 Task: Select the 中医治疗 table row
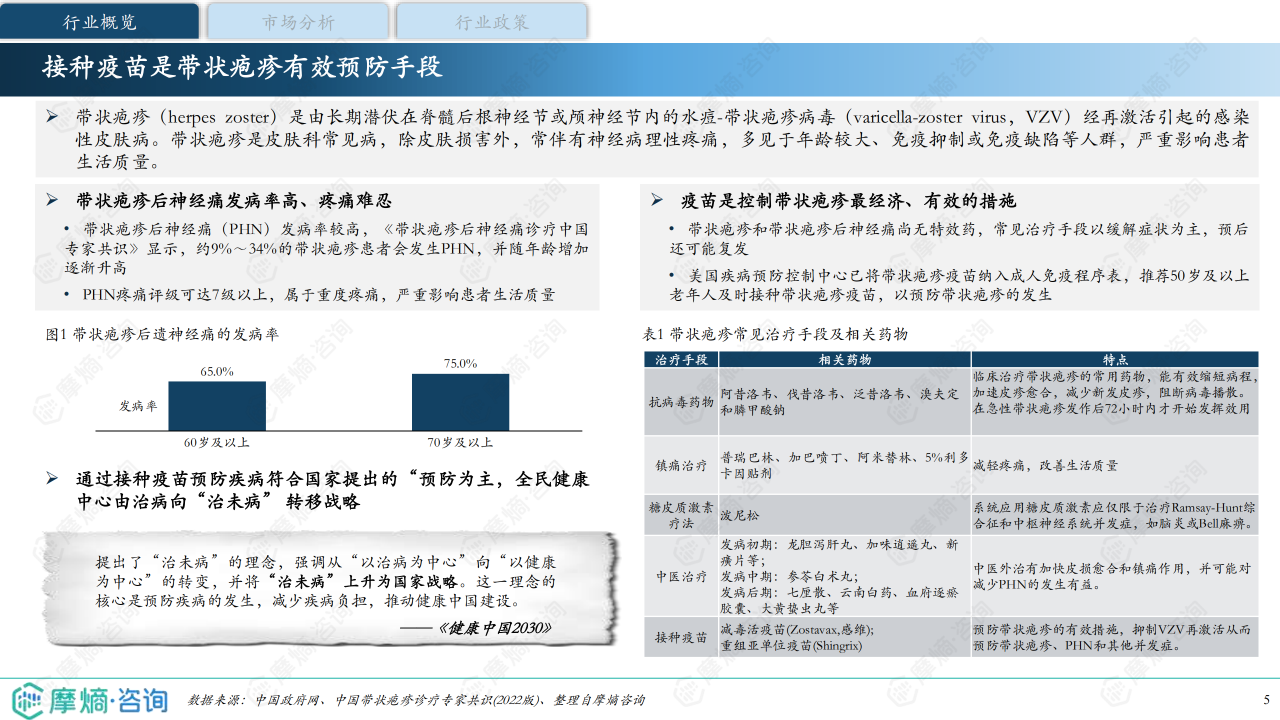(x=951, y=576)
